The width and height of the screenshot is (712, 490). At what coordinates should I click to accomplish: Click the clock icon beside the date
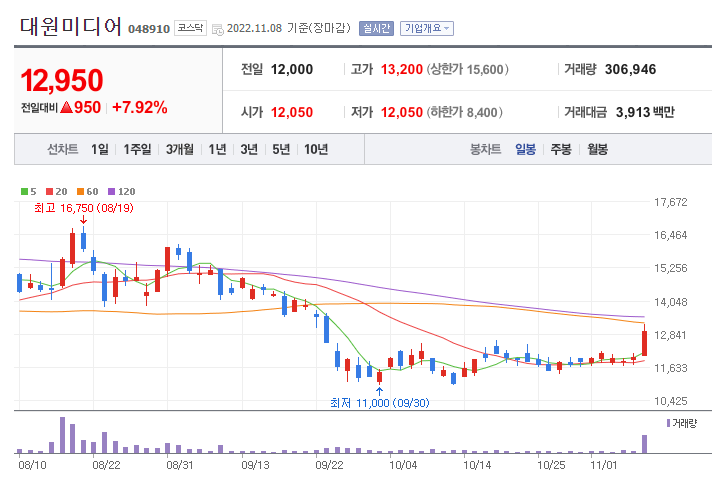click(x=218, y=30)
